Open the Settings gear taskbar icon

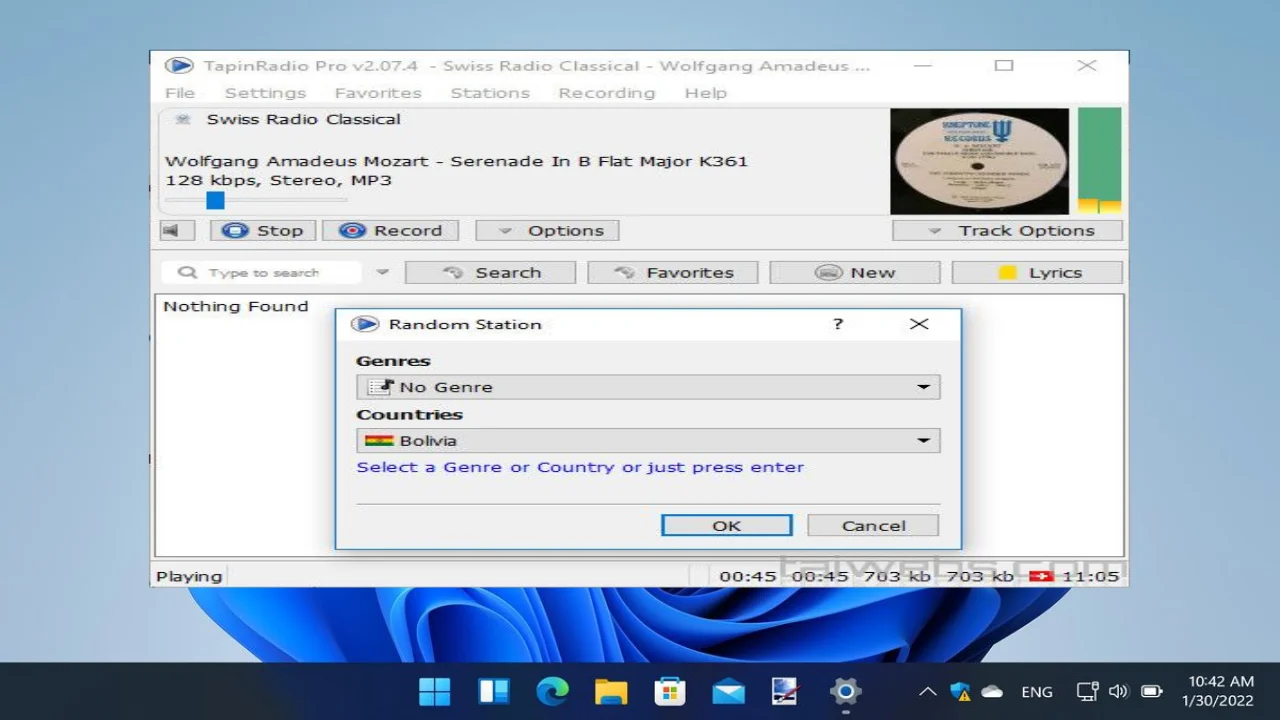point(845,691)
